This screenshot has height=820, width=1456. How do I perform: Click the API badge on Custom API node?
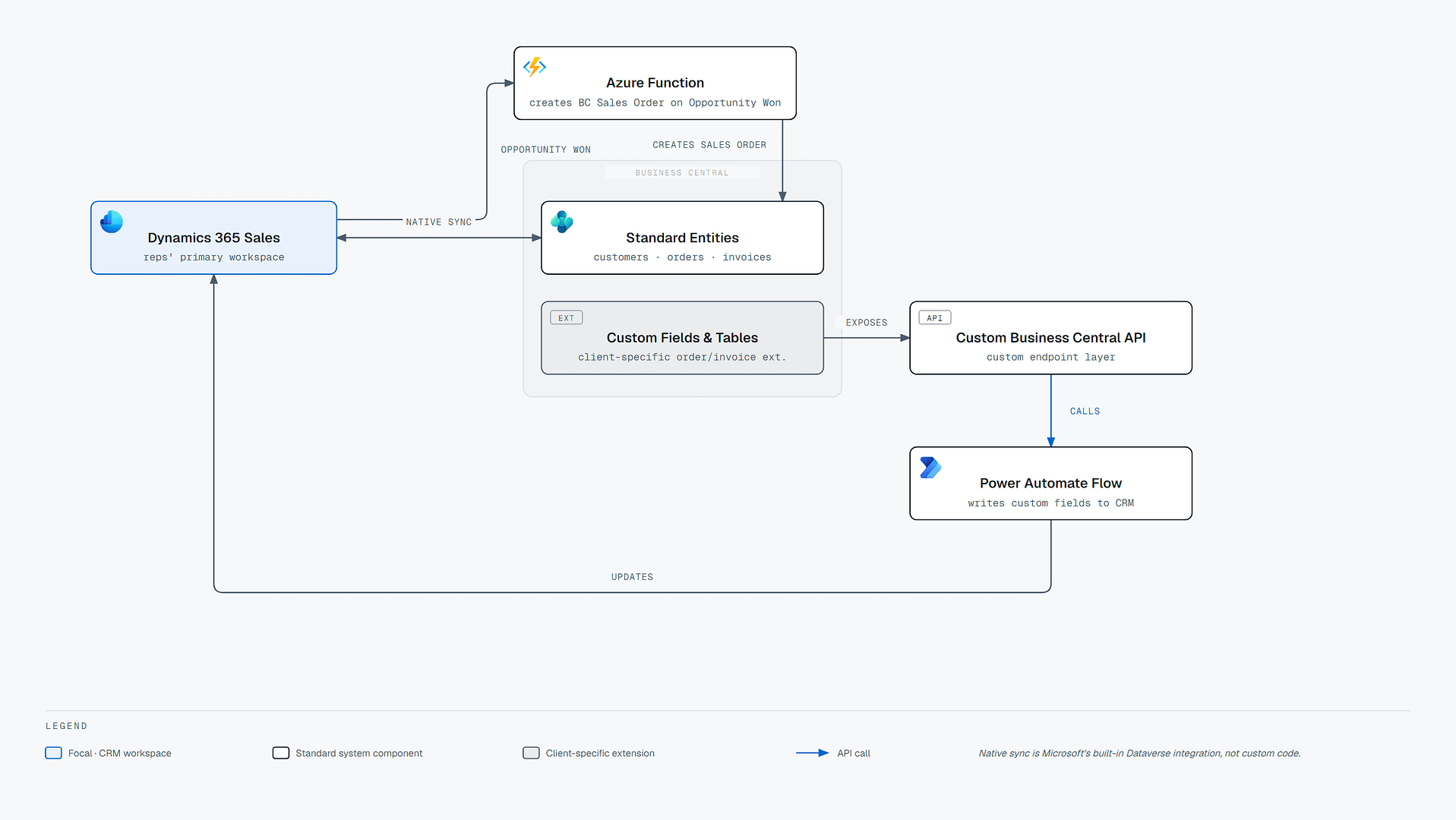pyautogui.click(x=935, y=318)
